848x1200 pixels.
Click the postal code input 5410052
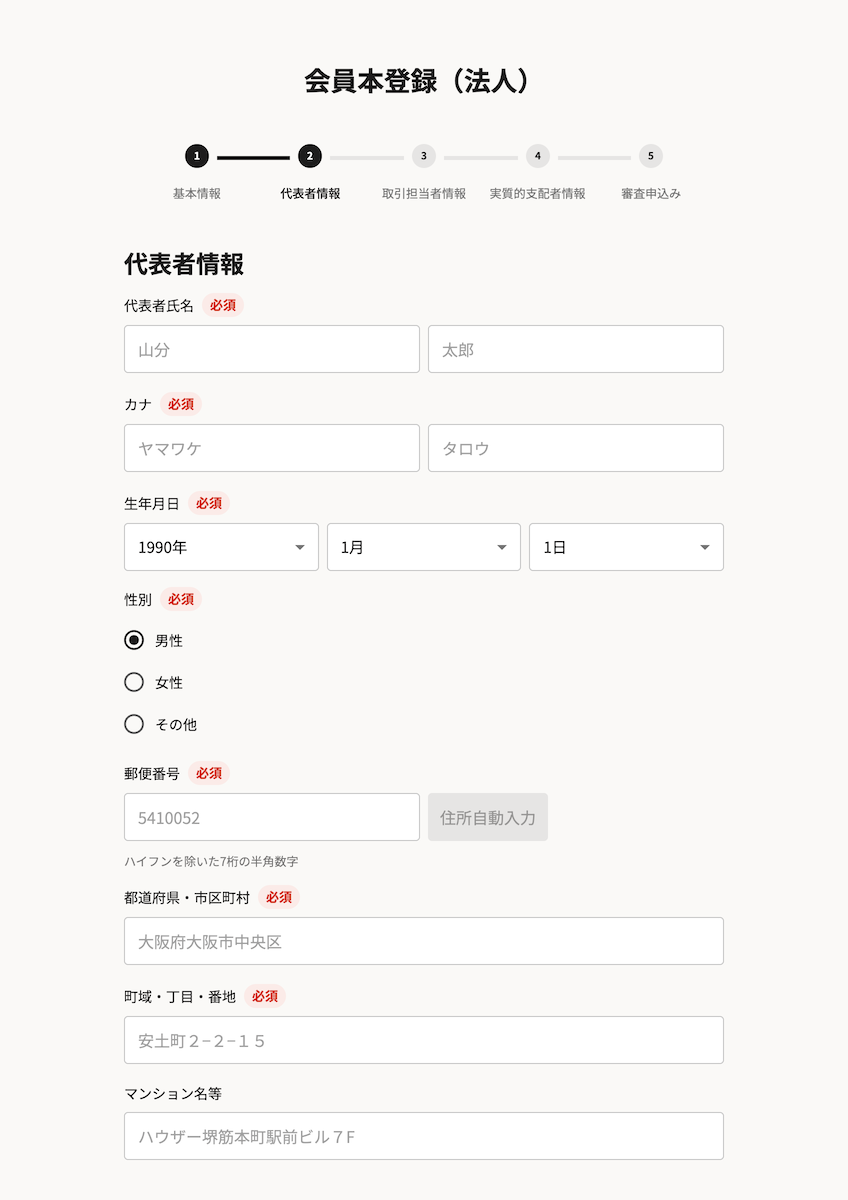tap(272, 817)
